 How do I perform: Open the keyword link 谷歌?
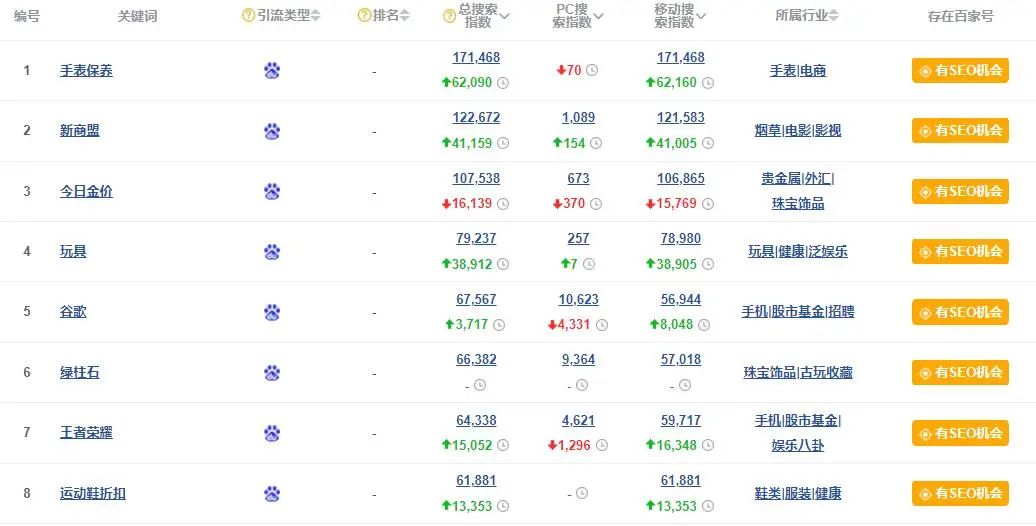[x=73, y=312]
